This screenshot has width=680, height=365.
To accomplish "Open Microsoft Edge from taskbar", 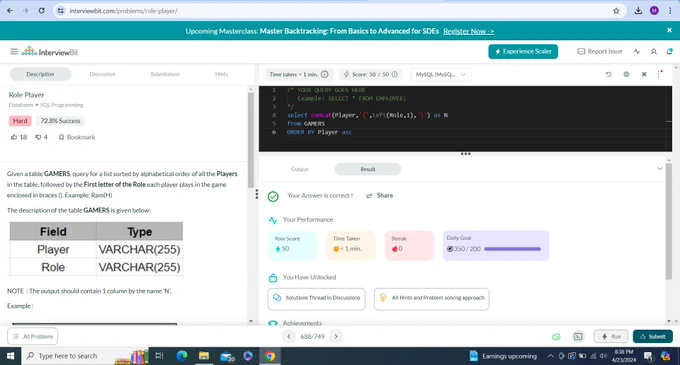I will coord(182,356).
